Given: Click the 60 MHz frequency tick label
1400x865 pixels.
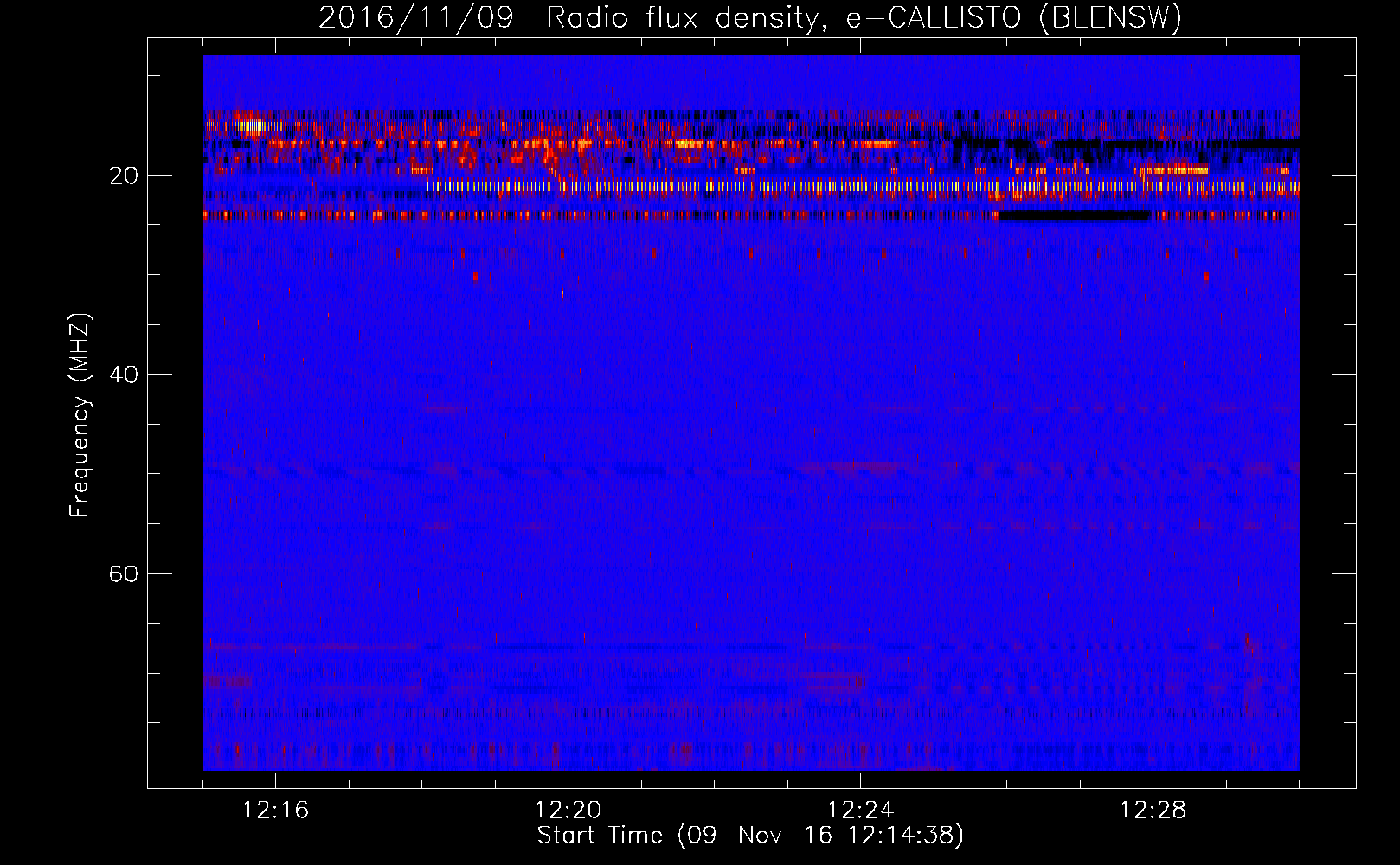Looking at the screenshot, I should click(123, 573).
